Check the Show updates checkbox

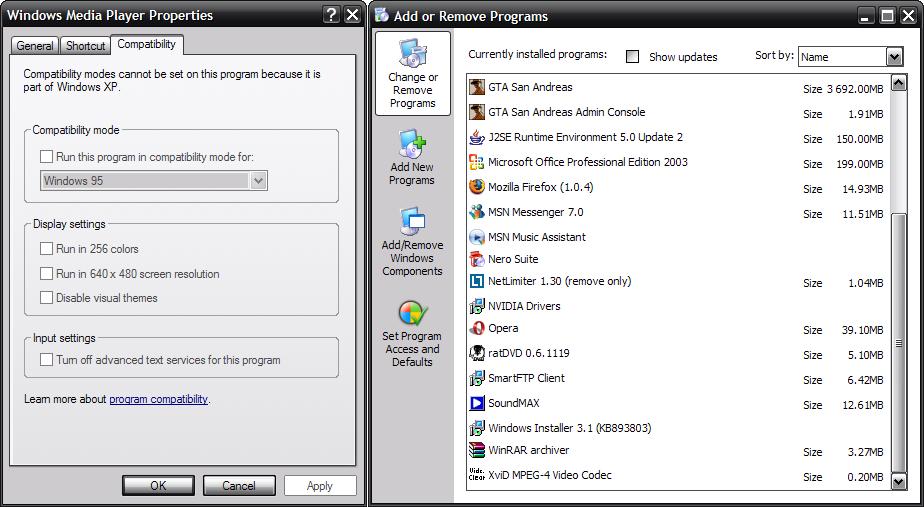[632, 57]
